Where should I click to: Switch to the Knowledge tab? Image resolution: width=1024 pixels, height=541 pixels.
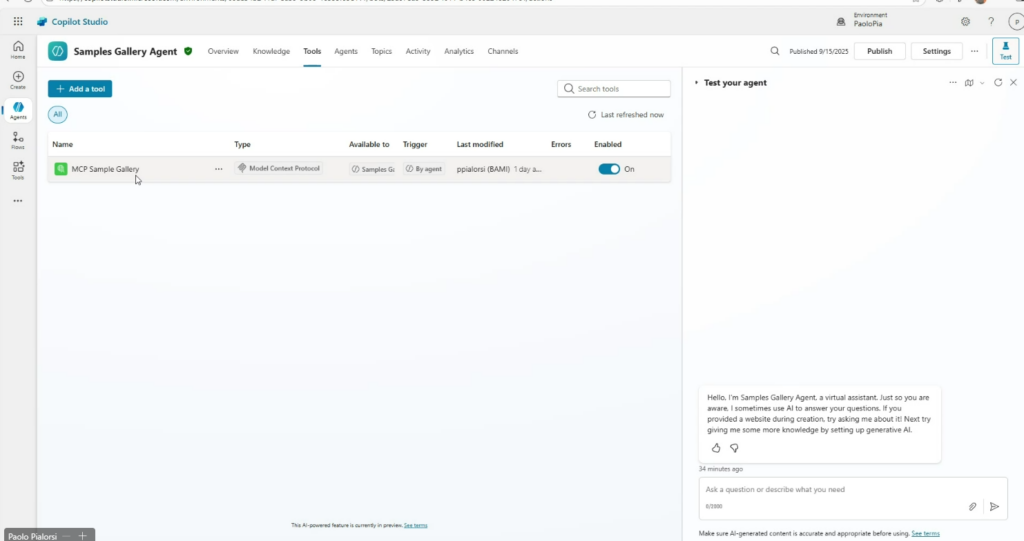[x=271, y=51]
